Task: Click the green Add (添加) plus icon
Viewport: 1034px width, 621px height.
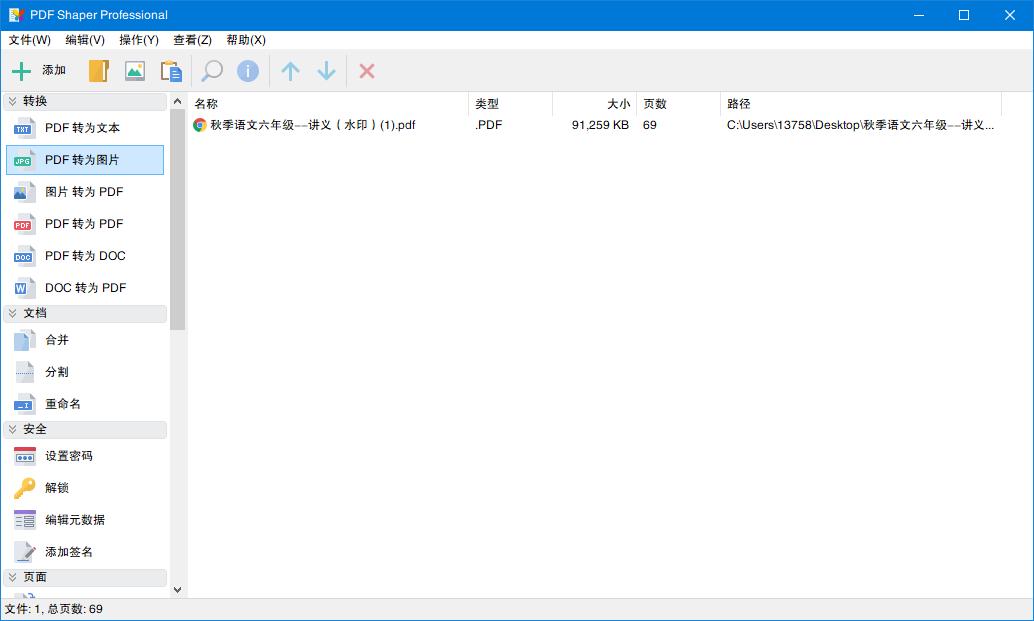Action: 22,70
